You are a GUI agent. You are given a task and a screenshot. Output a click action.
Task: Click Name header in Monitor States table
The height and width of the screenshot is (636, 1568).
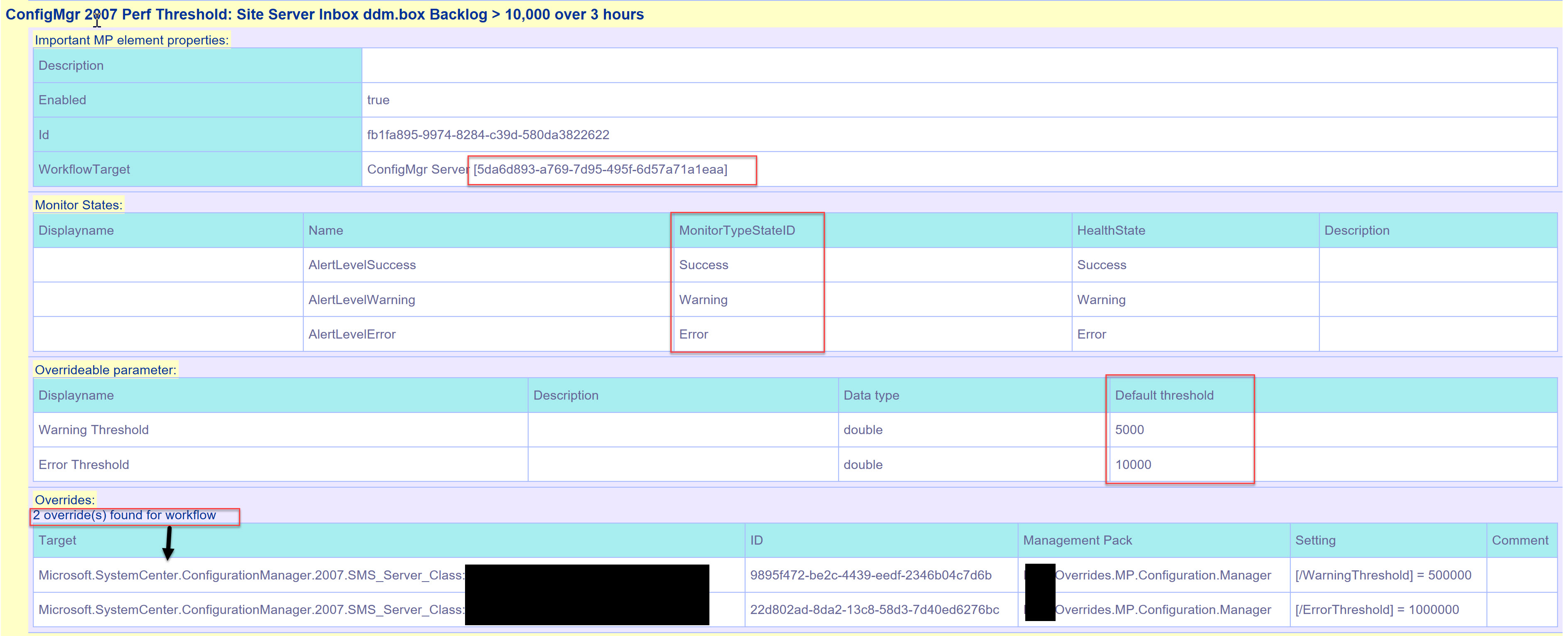(x=326, y=230)
